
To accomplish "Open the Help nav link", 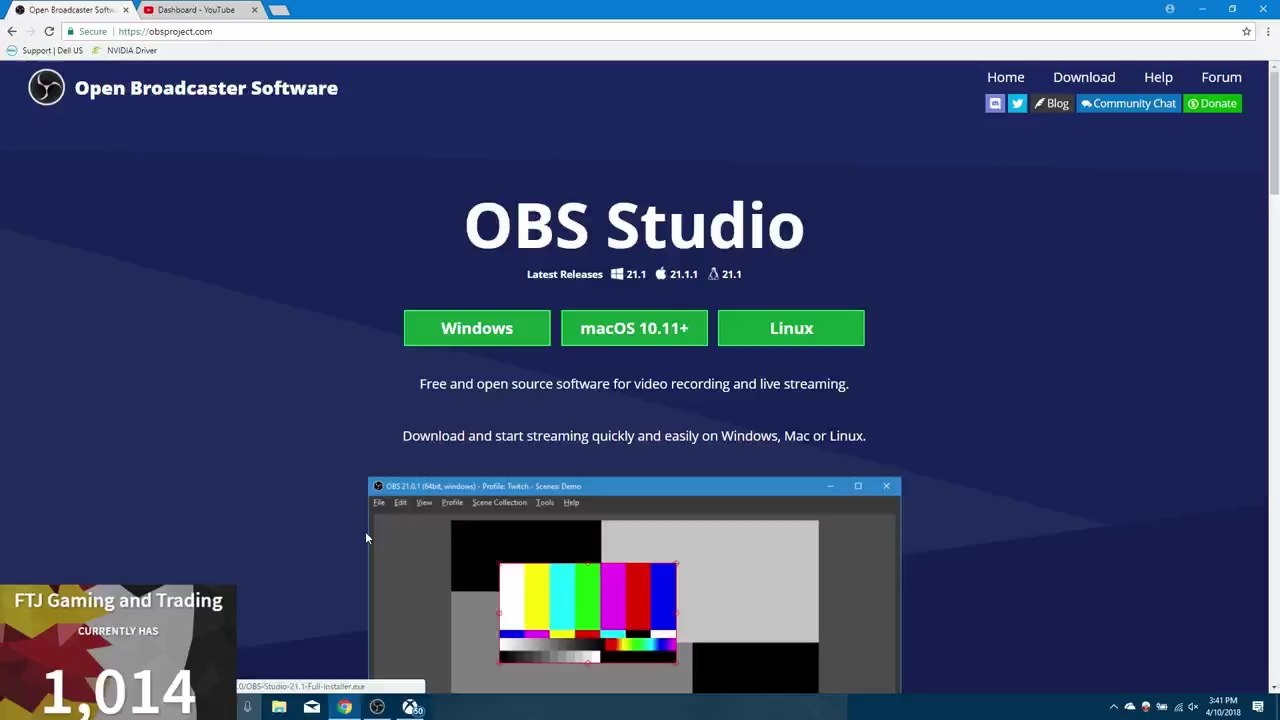I will pyautogui.click(x=1158, y=77).
